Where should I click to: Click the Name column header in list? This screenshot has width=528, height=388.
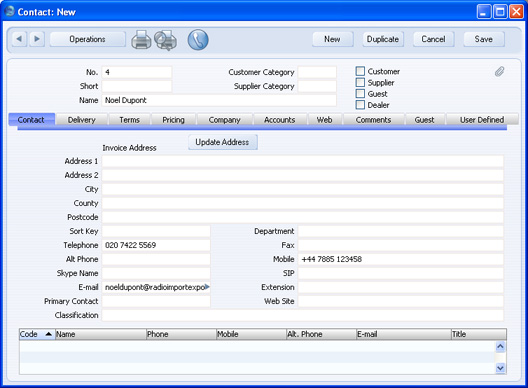tap(100, 334)
